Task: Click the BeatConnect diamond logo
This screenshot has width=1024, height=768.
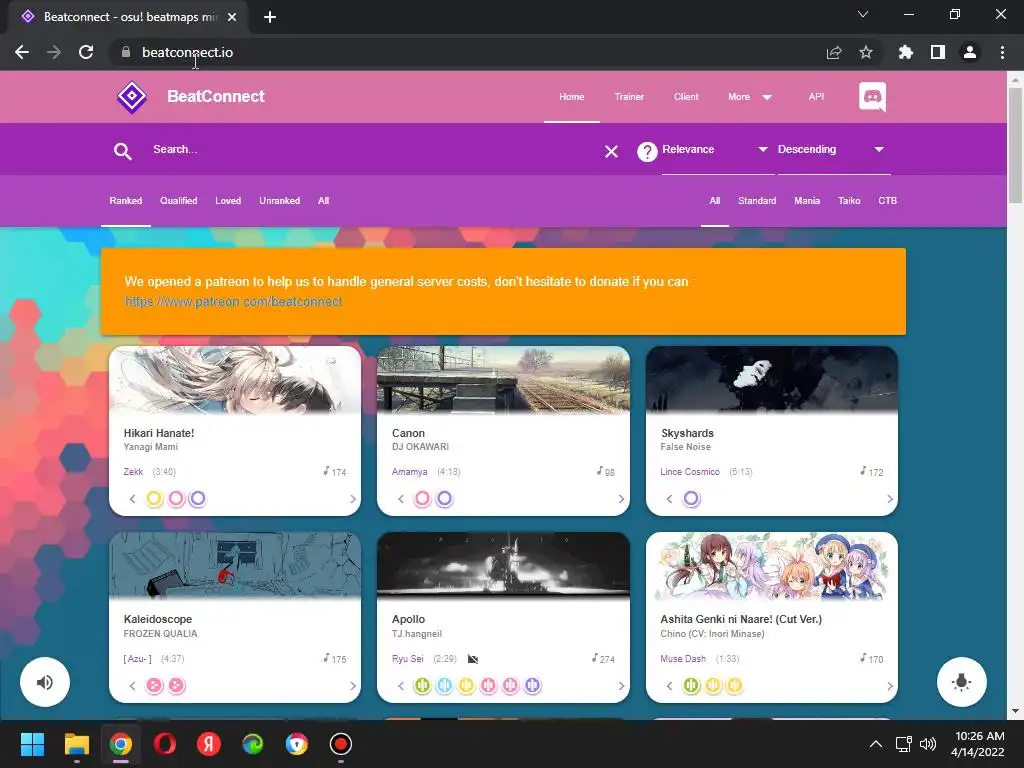Action: (132, 97)
